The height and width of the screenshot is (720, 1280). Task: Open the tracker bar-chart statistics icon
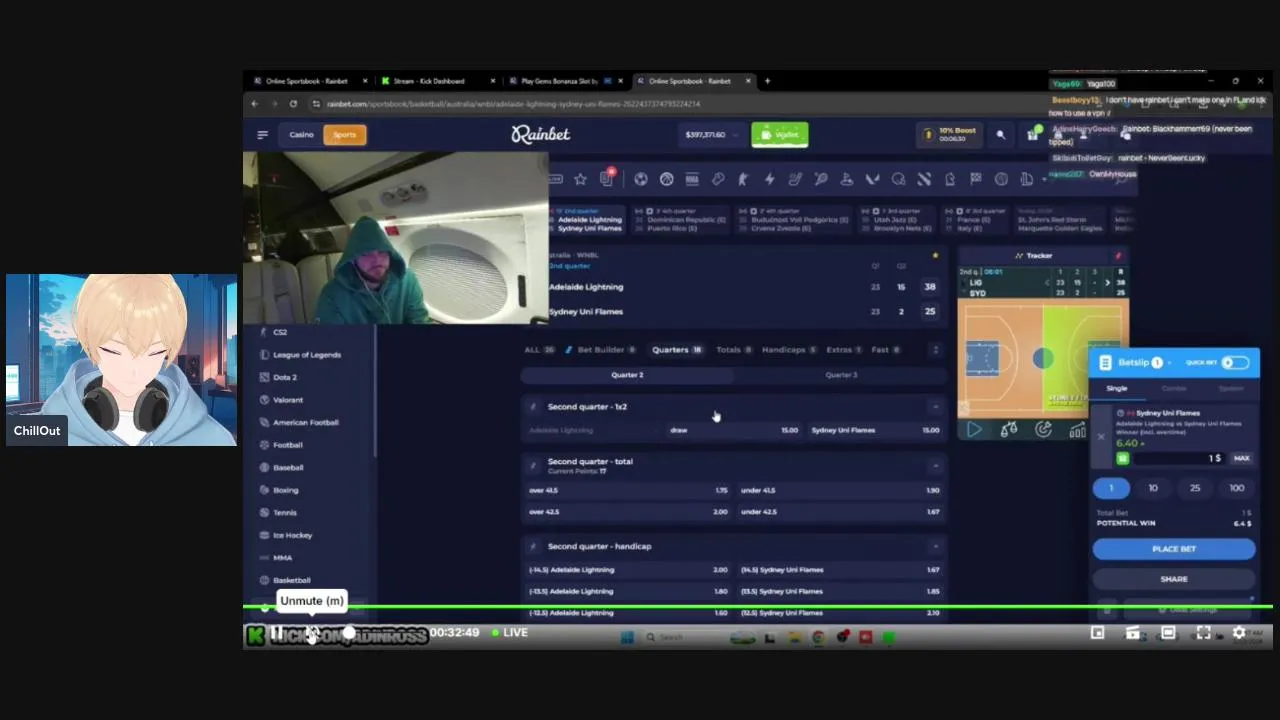point(1077,430)
